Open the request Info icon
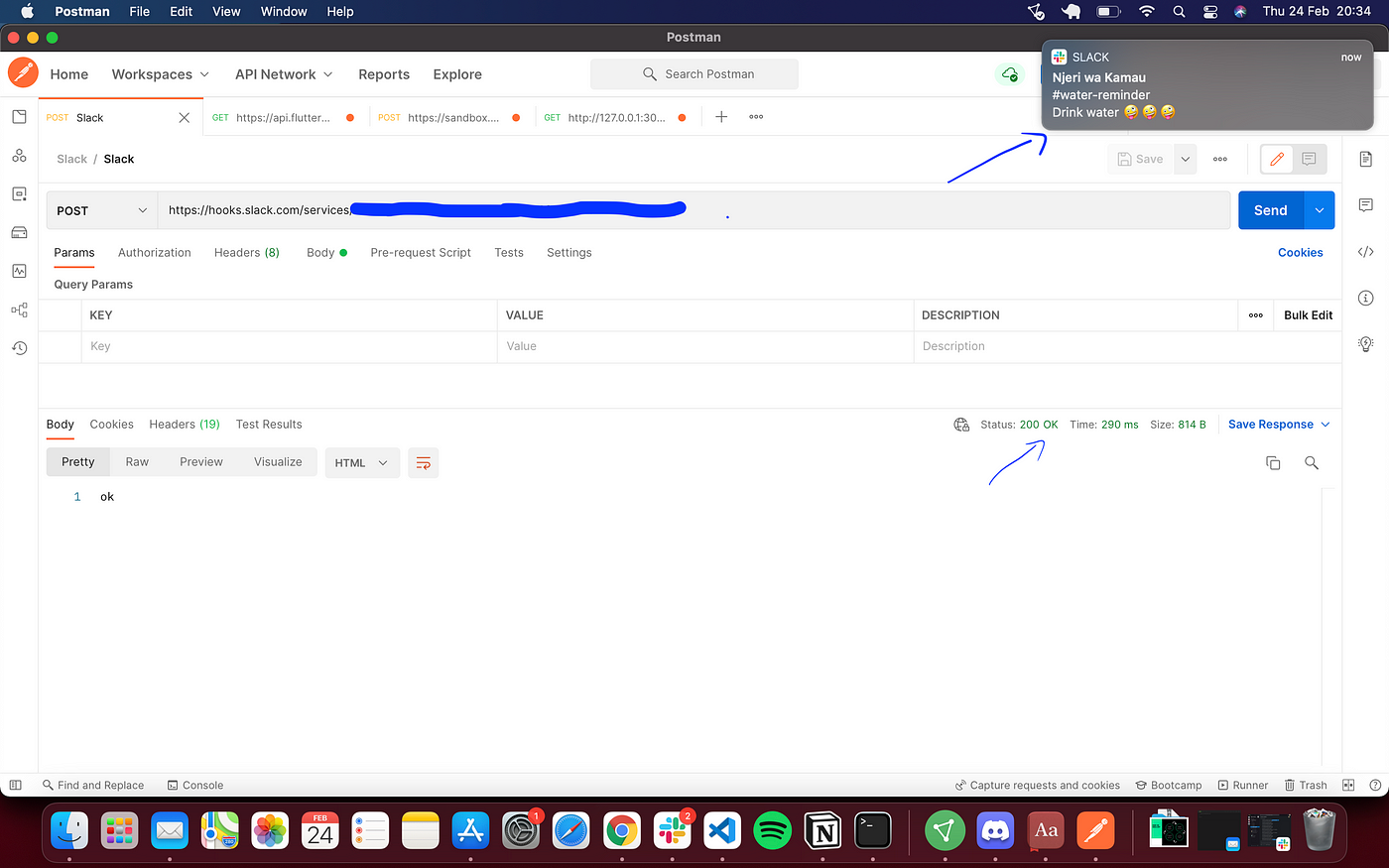This screenshot has height=868, width=1389. (x=1366, y=298)
